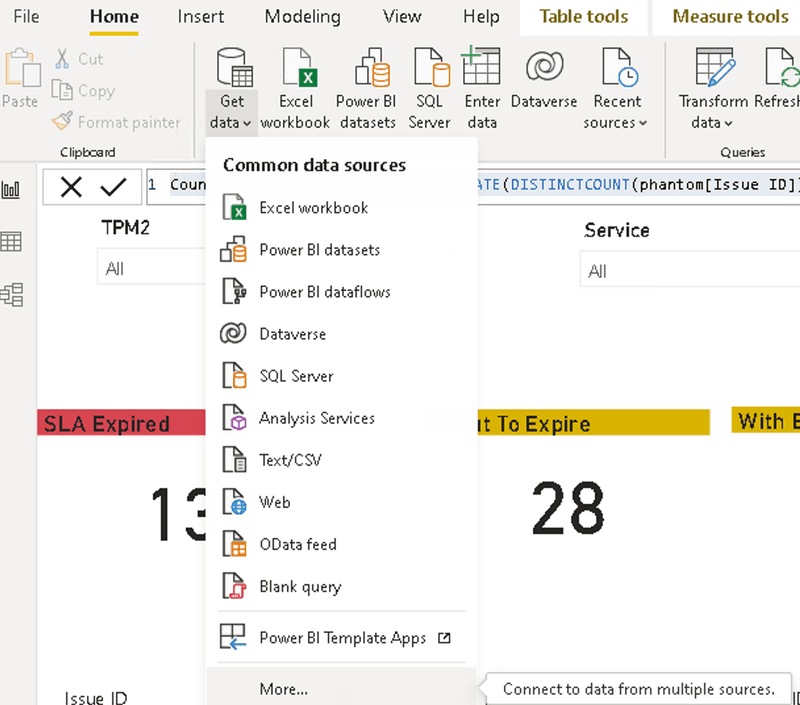This screenshot has height=705, width=800.
Task: Switch to the Modeling ribbon tab
Action: (x=302, y=17)
